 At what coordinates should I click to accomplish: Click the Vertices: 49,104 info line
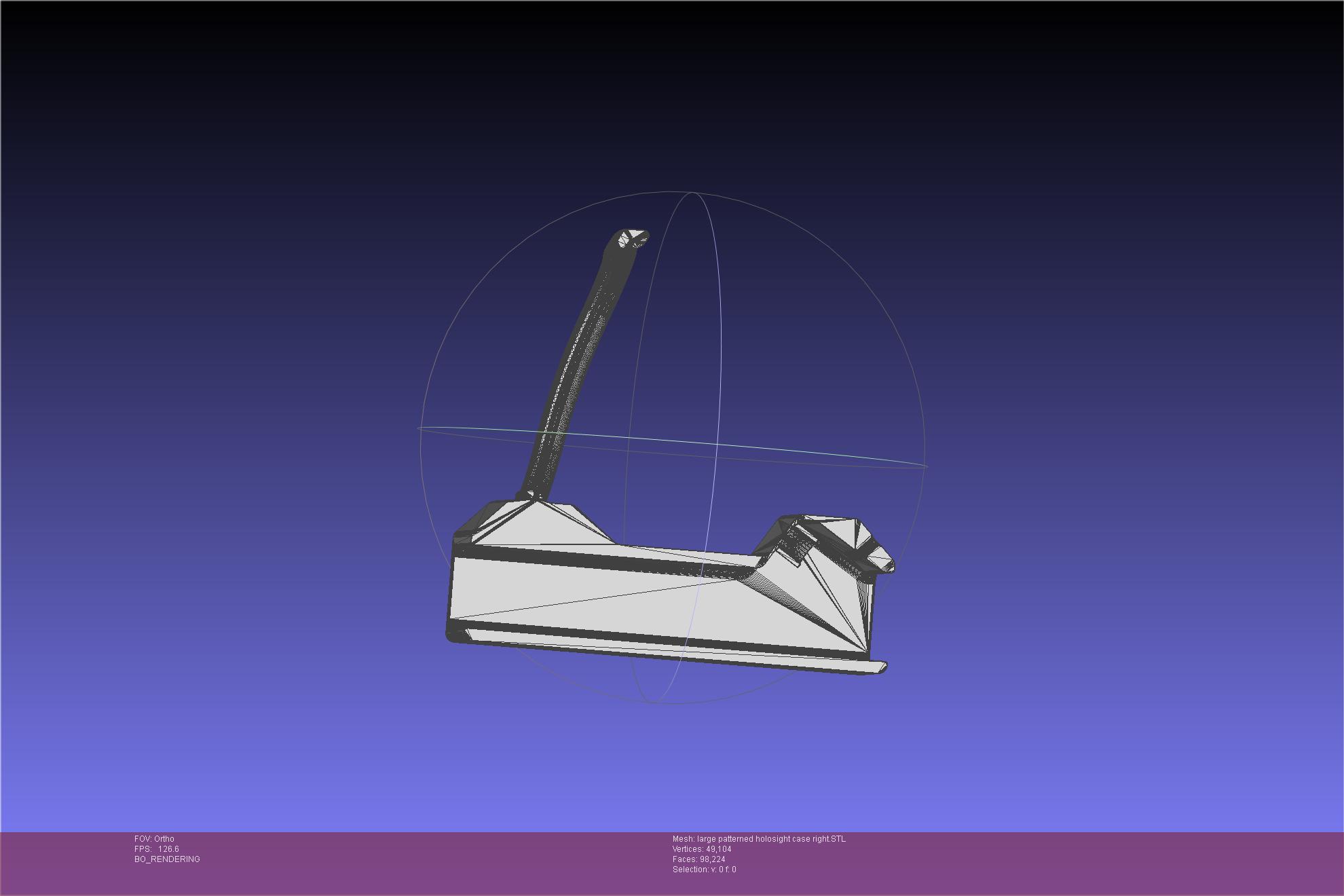(702, 849)
